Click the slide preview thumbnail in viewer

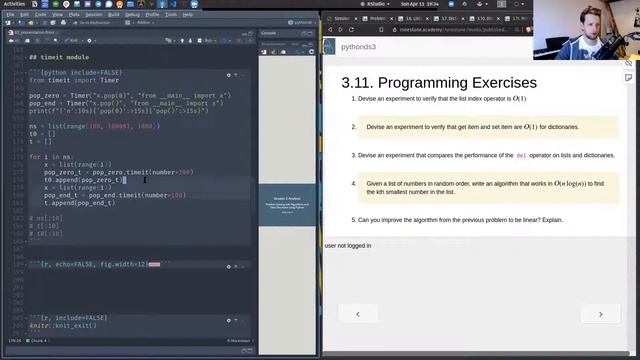point(287,205)
